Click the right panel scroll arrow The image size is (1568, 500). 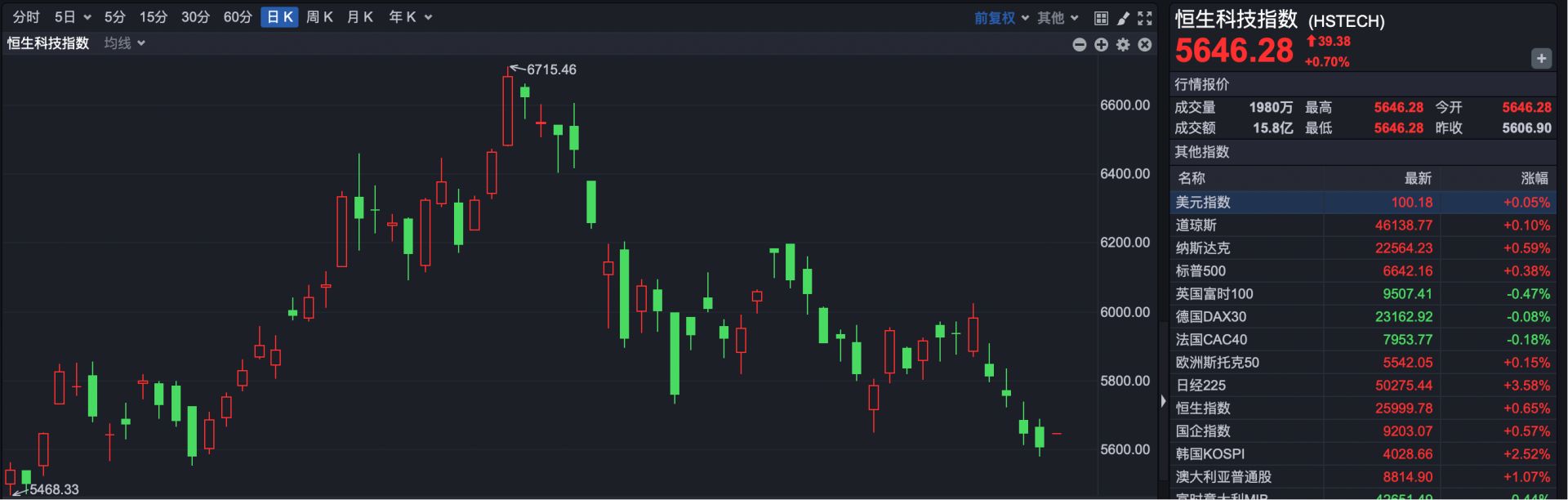coord(1163,400)
